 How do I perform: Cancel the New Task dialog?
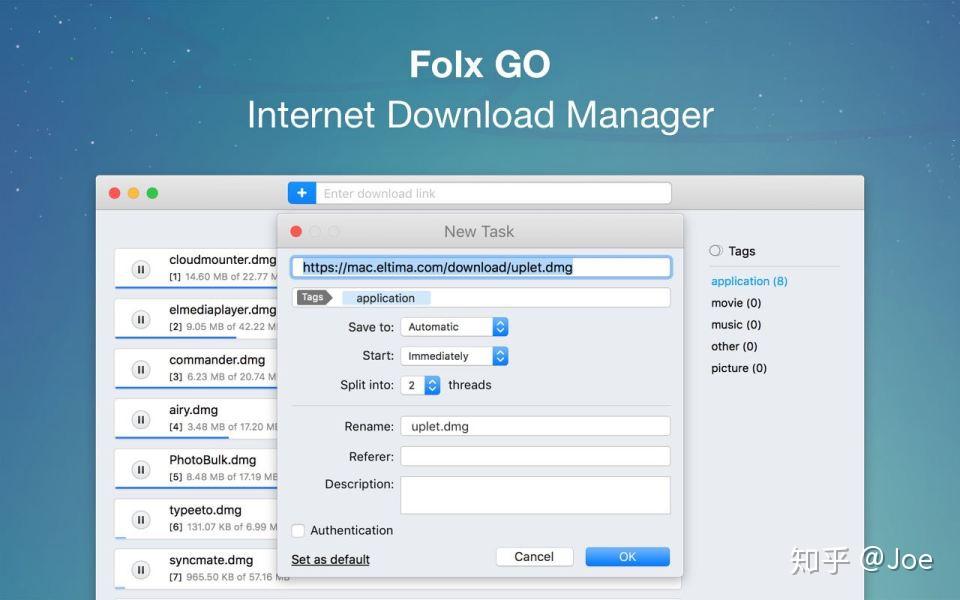(x=534, y=556)
